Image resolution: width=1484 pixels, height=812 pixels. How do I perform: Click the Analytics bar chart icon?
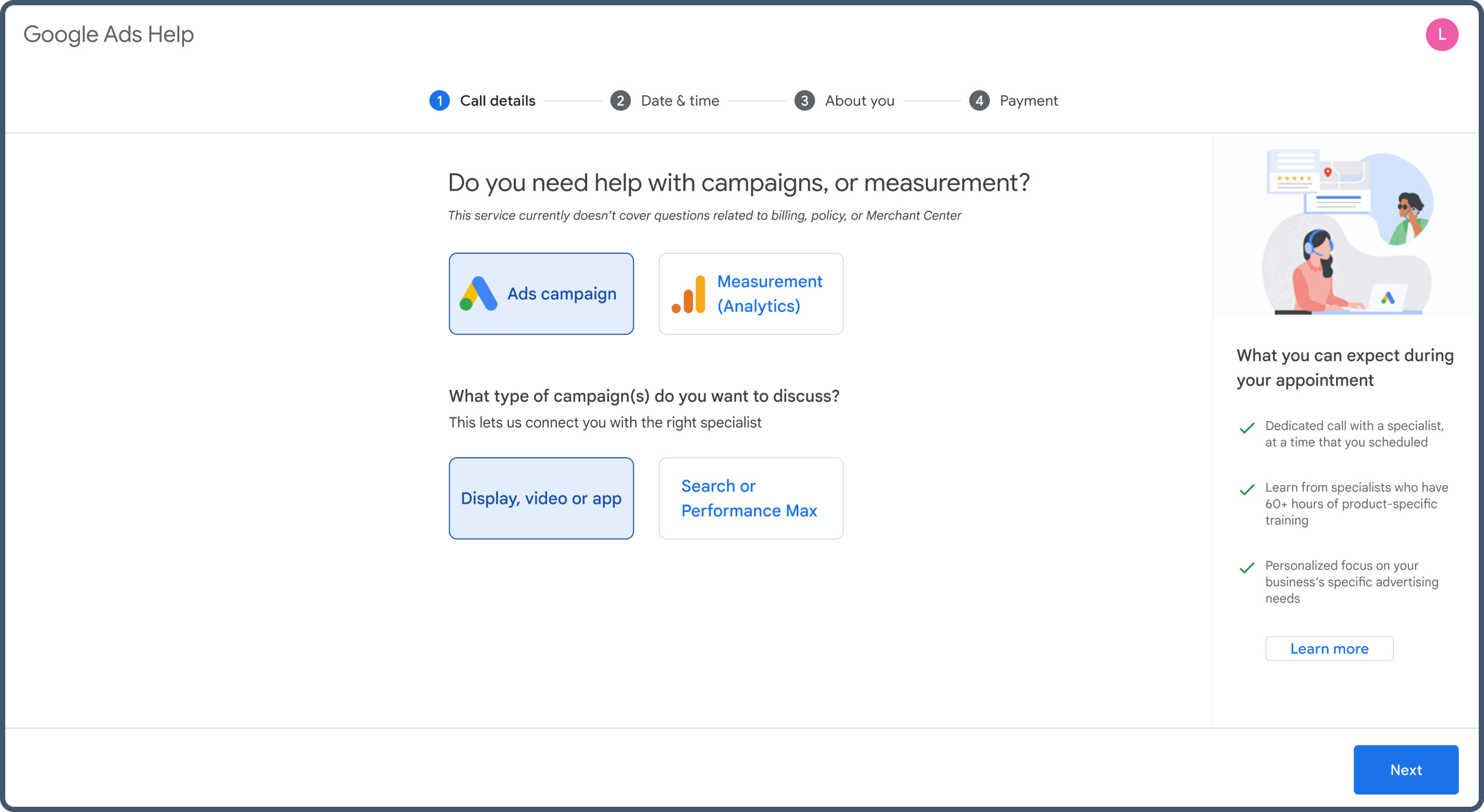point(689,294)
